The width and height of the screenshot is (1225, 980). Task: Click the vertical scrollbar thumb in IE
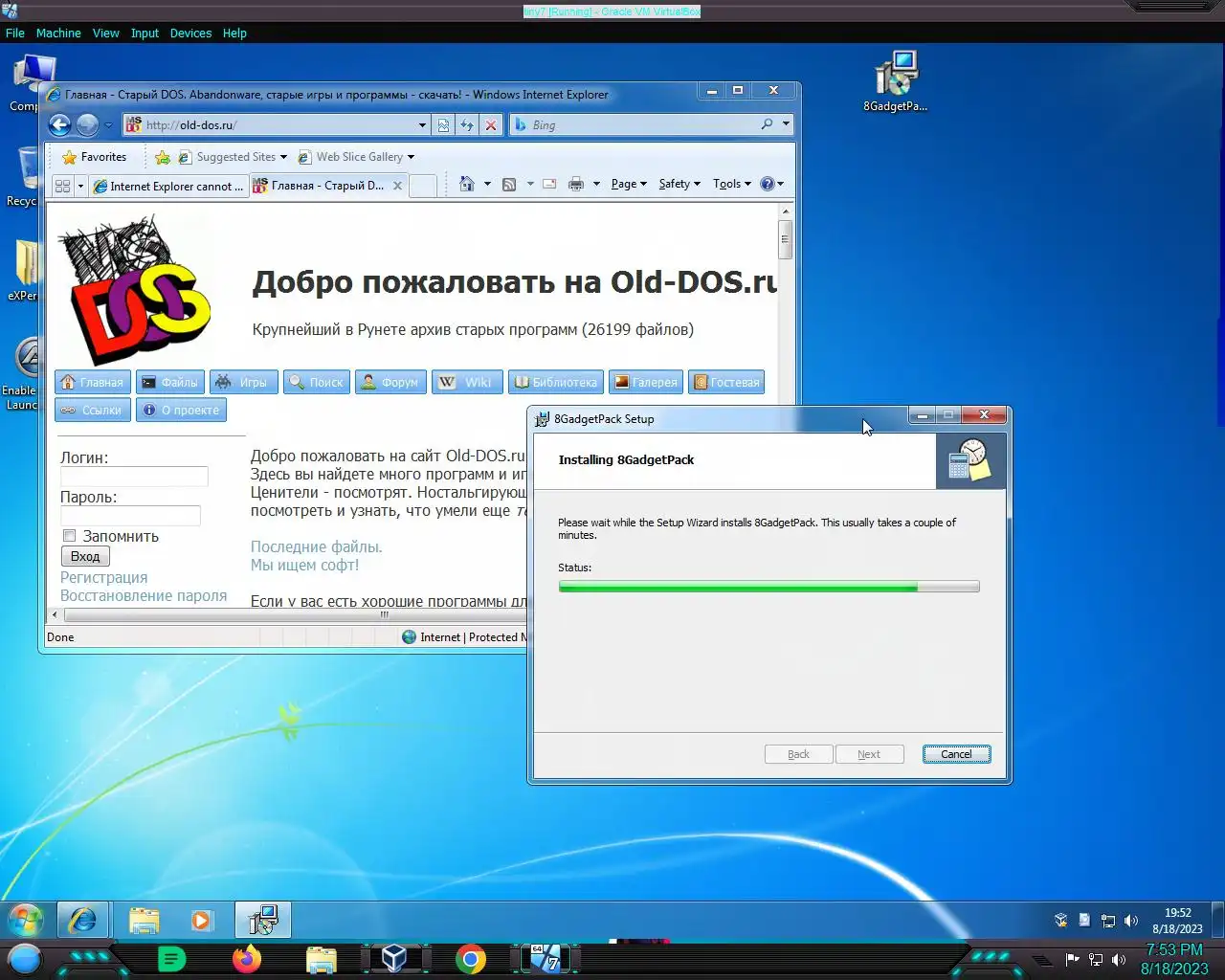786,239
